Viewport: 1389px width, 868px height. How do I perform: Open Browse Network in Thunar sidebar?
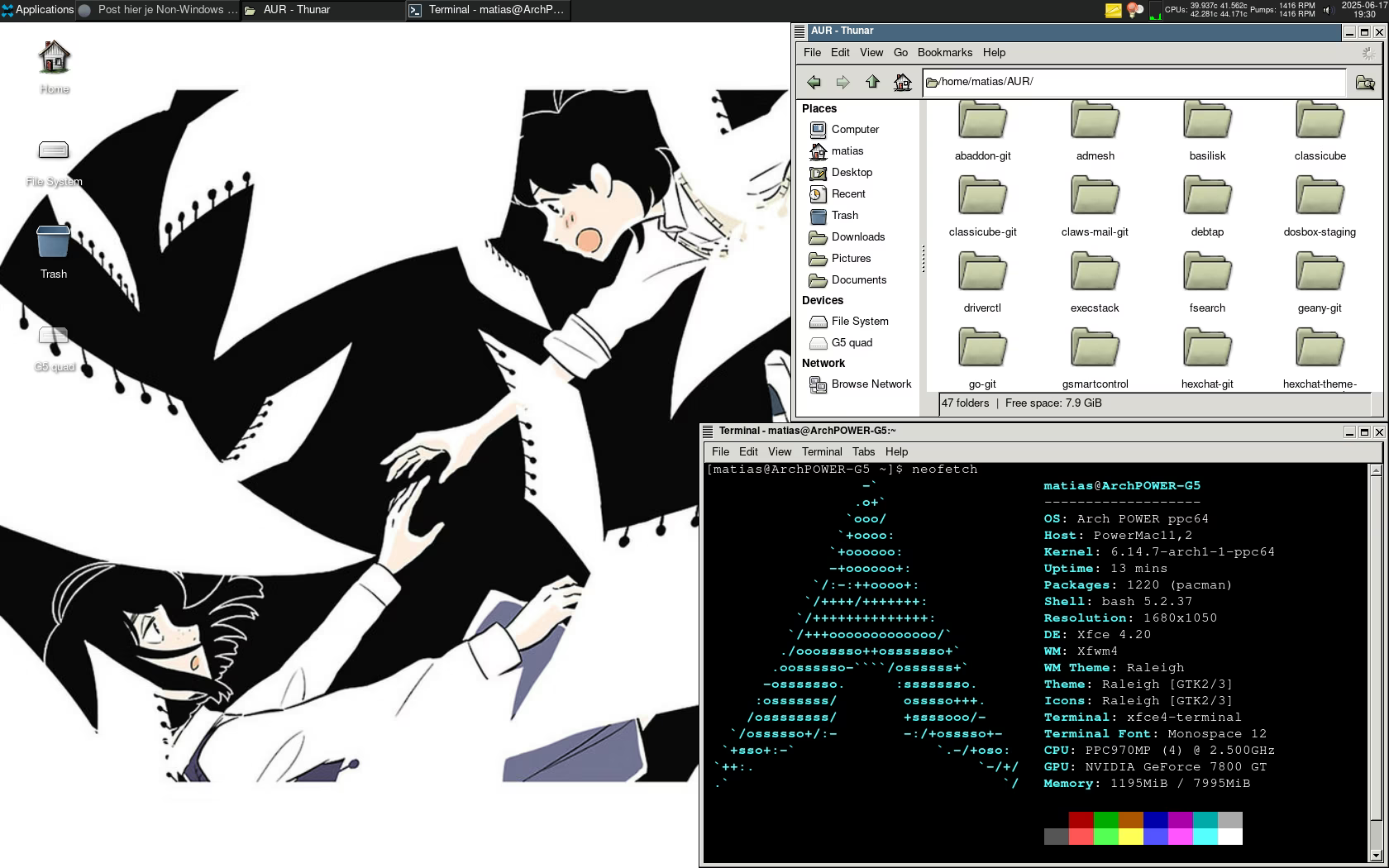[871, 384]
